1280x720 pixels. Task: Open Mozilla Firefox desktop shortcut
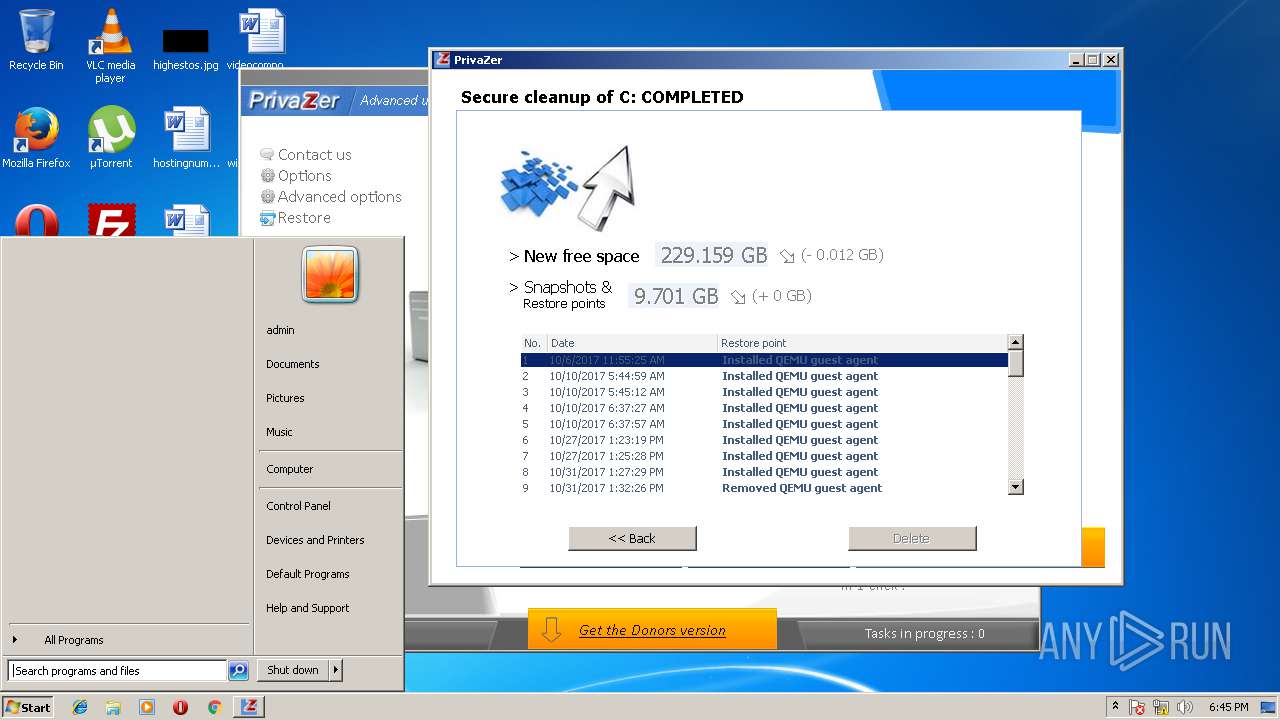[x=36, y=138]
